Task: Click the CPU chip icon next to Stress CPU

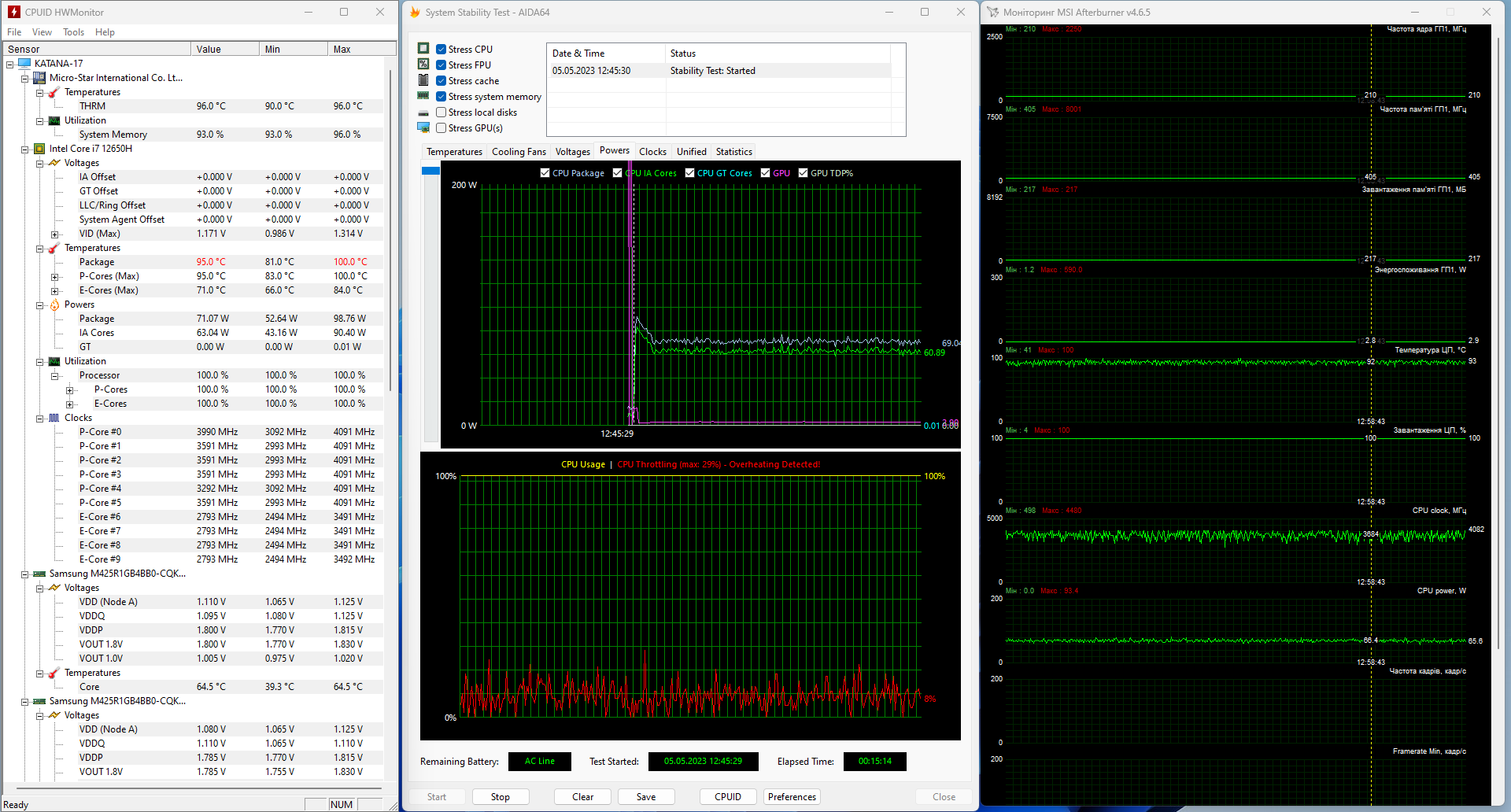Action: click(x=424, y=48)
